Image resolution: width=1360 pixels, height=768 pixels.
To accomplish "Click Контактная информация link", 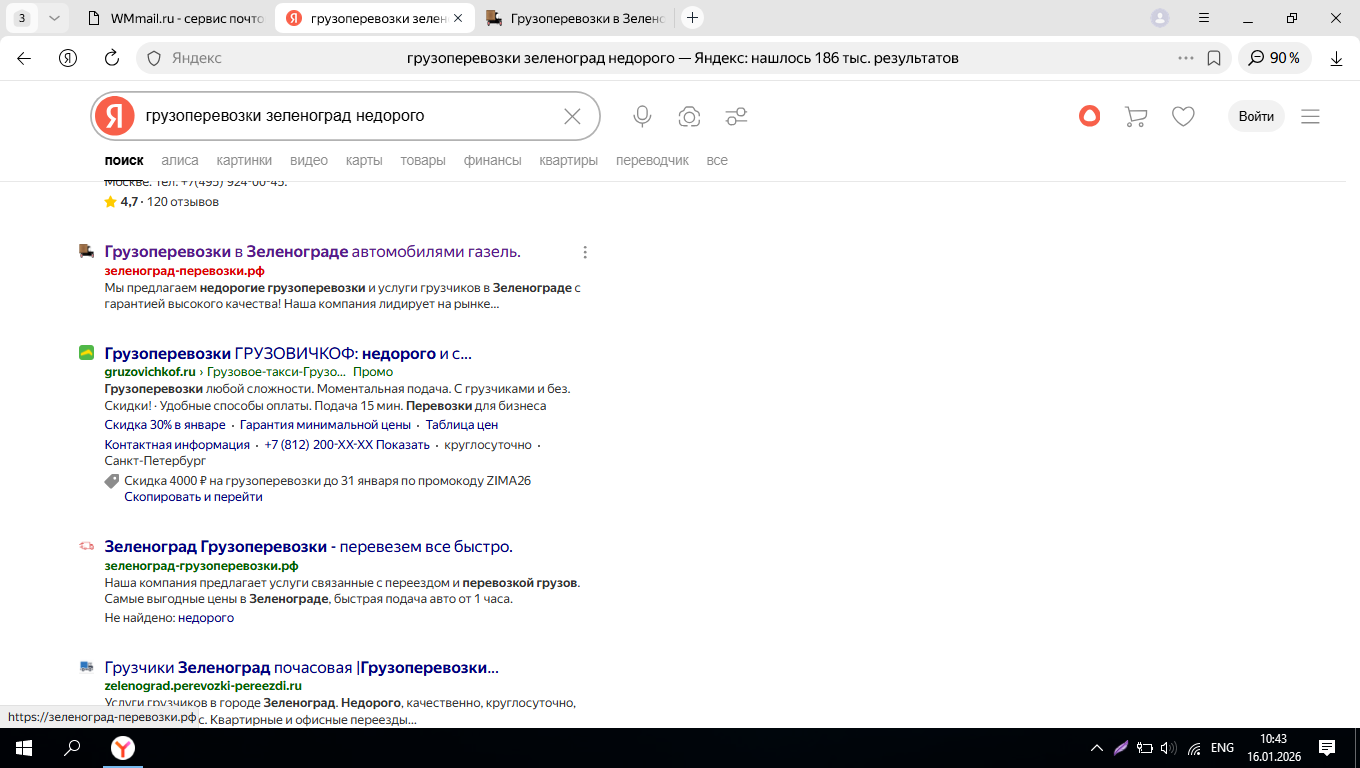I will point(177,445).
